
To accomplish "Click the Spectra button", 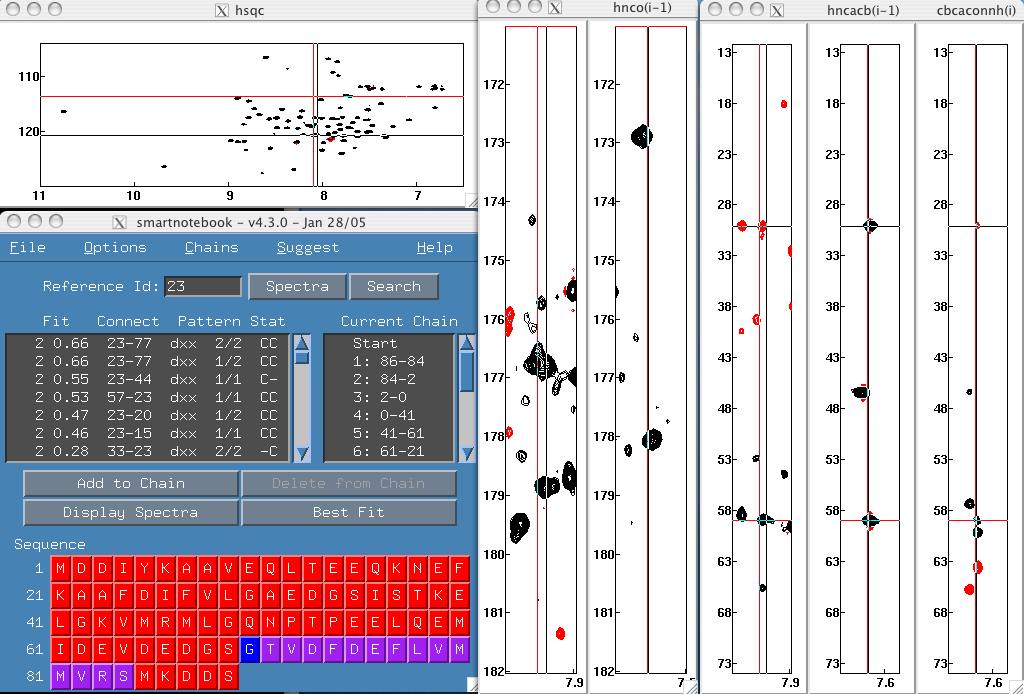I will coord(297,286).
